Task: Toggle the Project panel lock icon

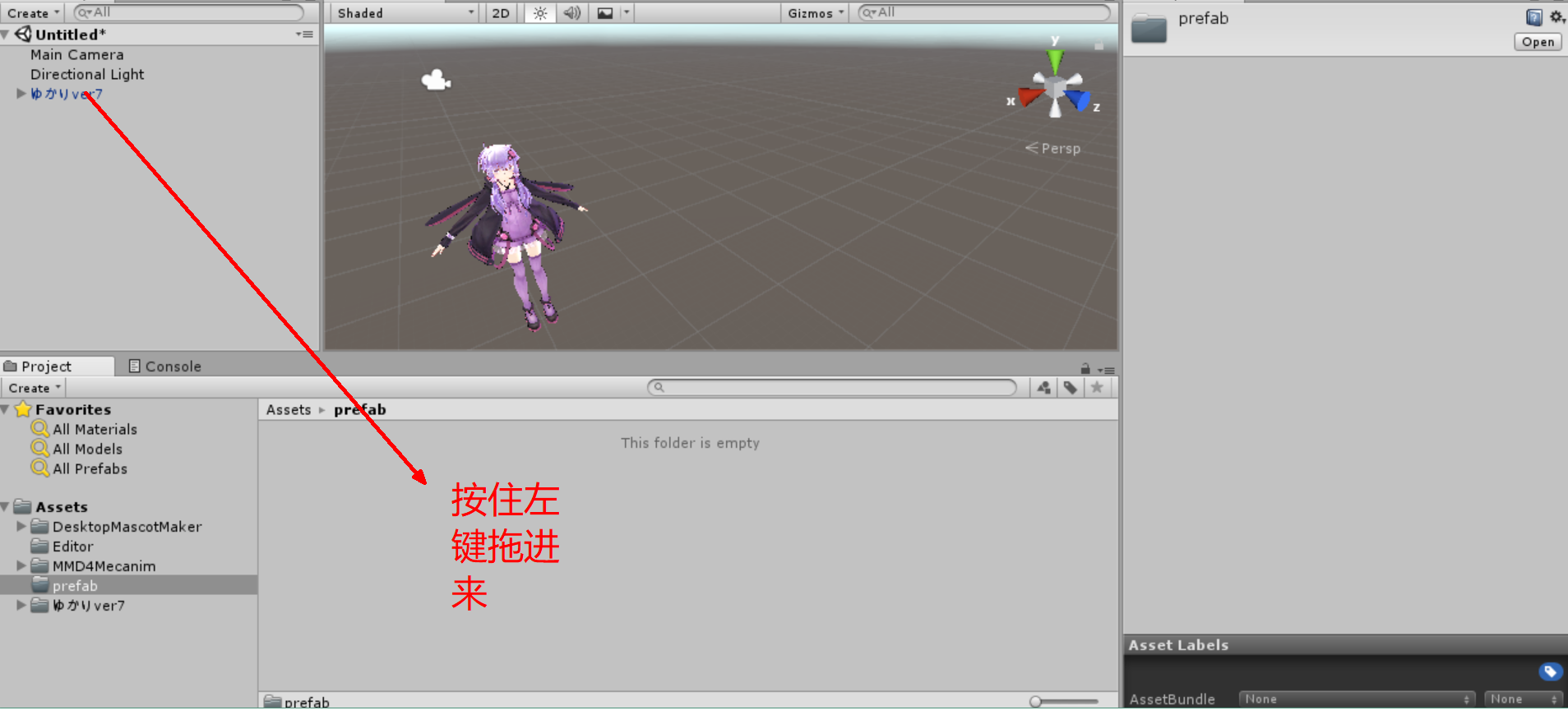Action: [x=1085, y=369]
